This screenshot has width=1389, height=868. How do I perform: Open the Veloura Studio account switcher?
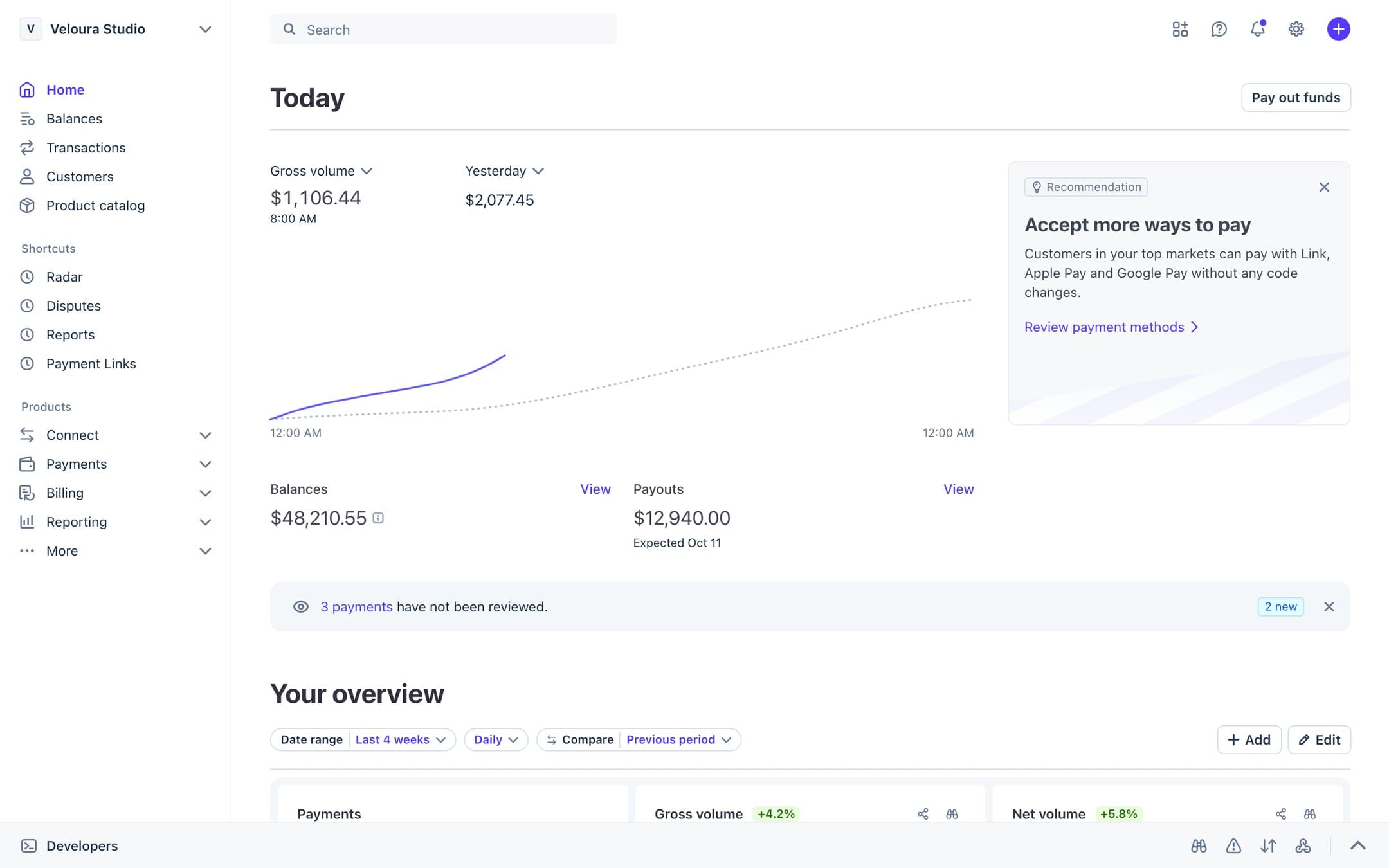[116, 29]
